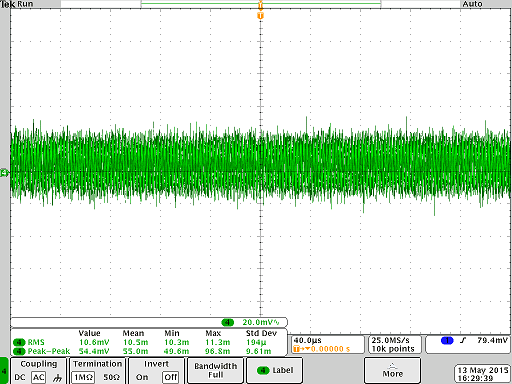The image size is (512, 384).
Task: Click blue channel 1 trigger source badge
Action: click(x=447, y=340)
